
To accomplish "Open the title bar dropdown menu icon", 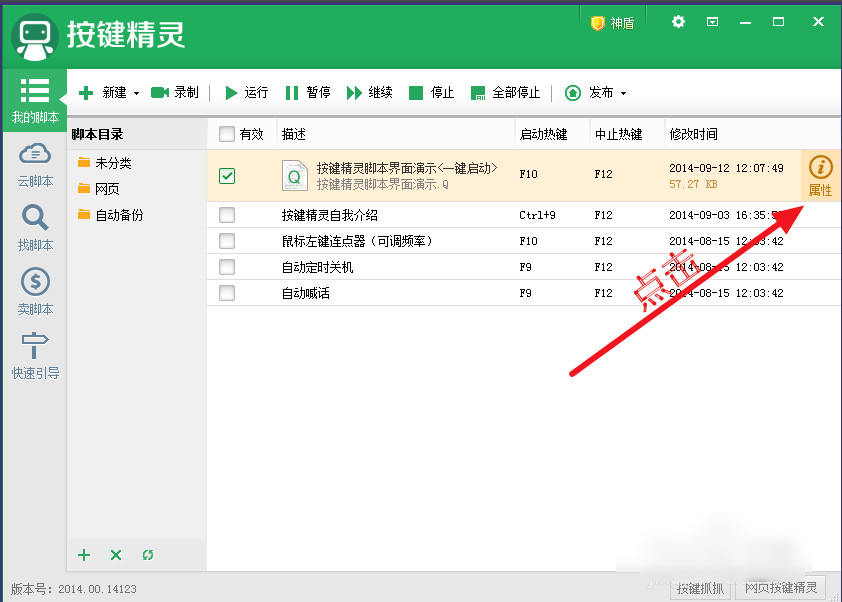I will point(713,21).
